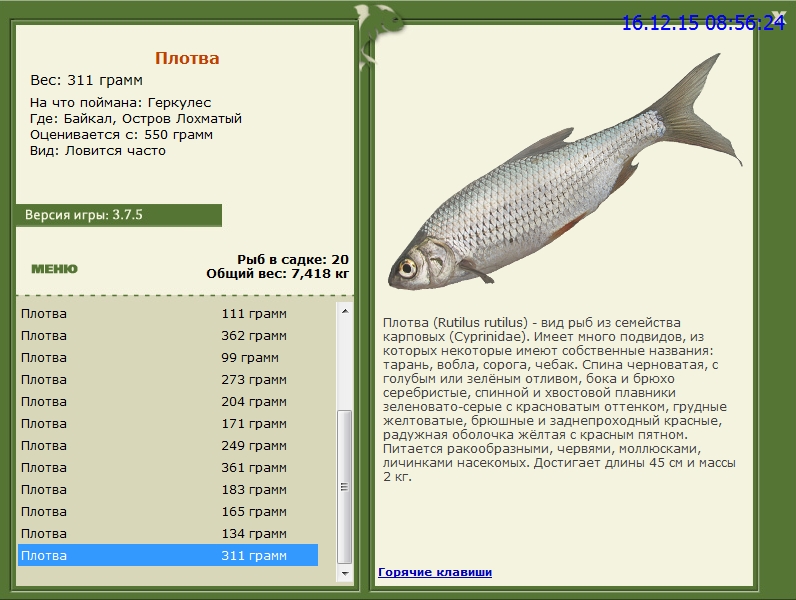
Task: Select the Плотва 361 грамм entry
Action: 168,468
